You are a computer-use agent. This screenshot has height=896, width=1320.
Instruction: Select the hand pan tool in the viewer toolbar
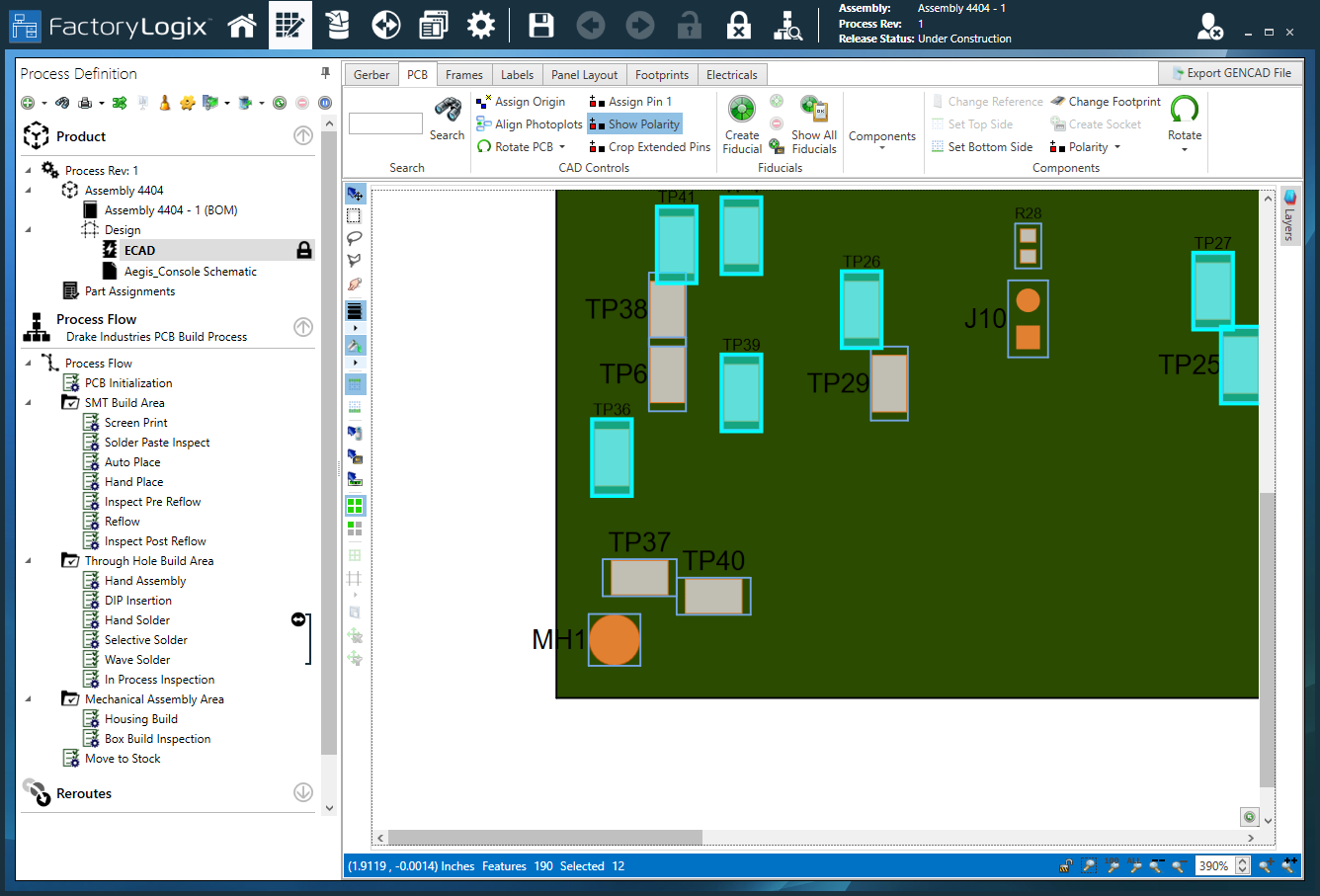(355, 284)
